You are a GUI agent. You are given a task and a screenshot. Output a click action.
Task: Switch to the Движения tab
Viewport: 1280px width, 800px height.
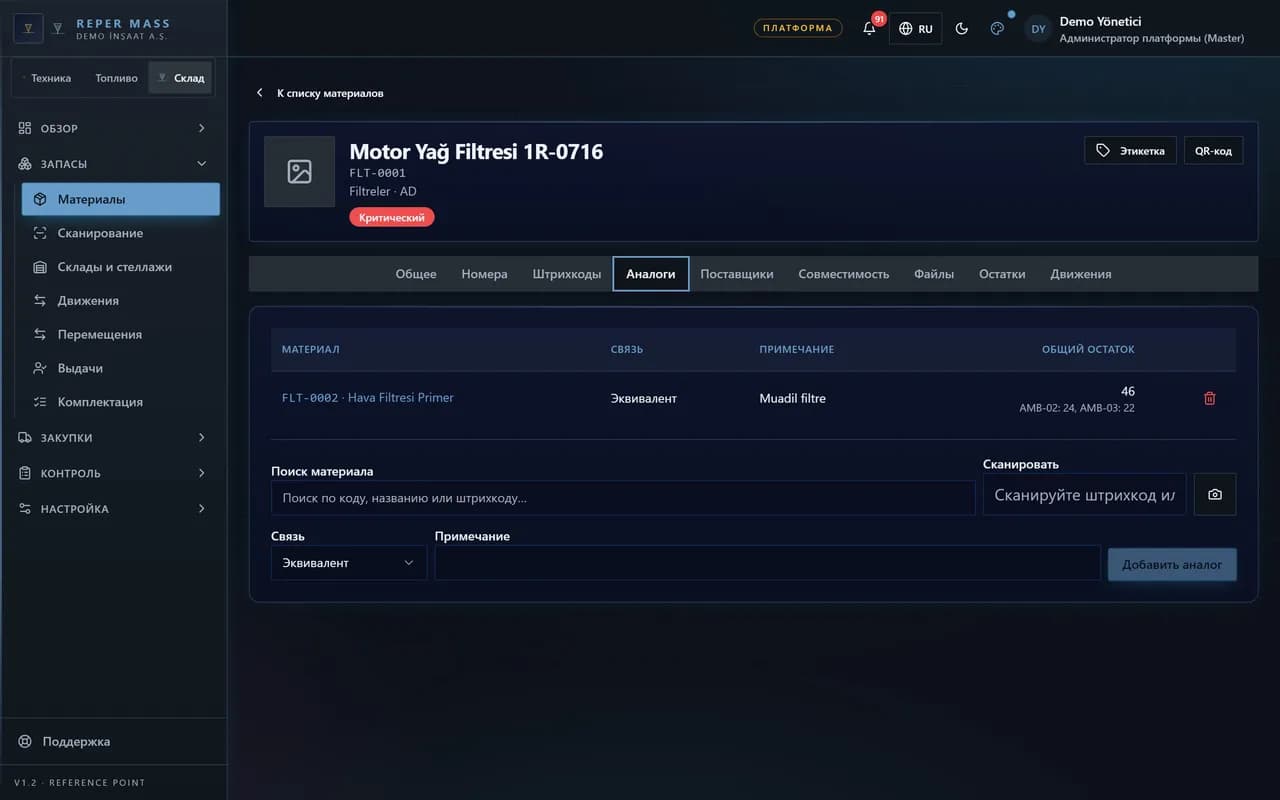point(1081,274)
